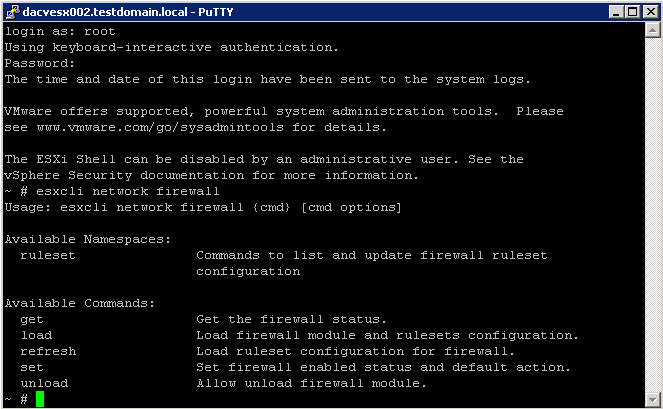Click the 'Available Namespaces:' heading
The height and width of the screenshot is (409, 663).
tap(88, 239)
